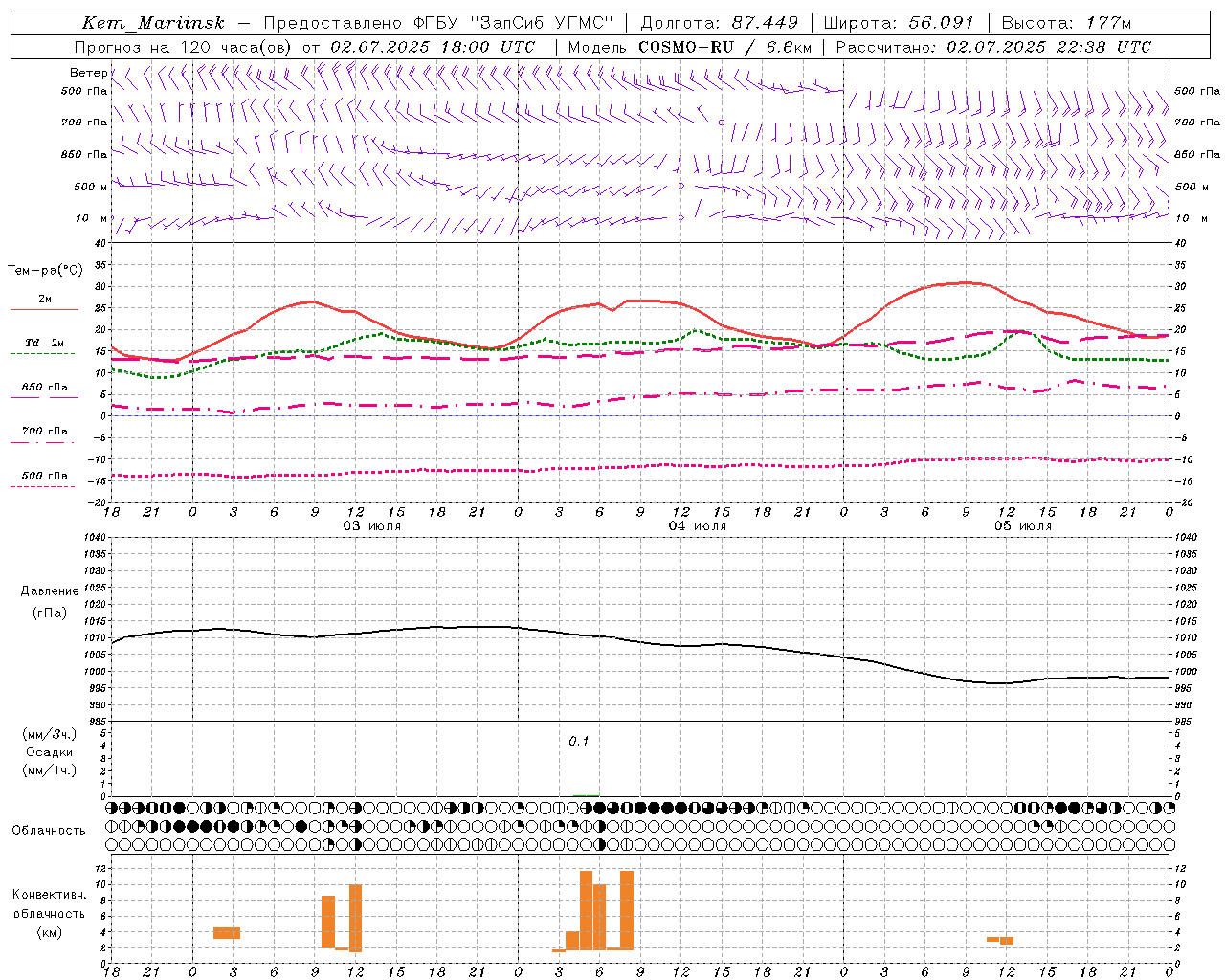Click Рассчитано: 02.07.2025 22:38 UTC timestamp
The width and height of the screenshot is (1225, 980).
(x=993, y=47)
